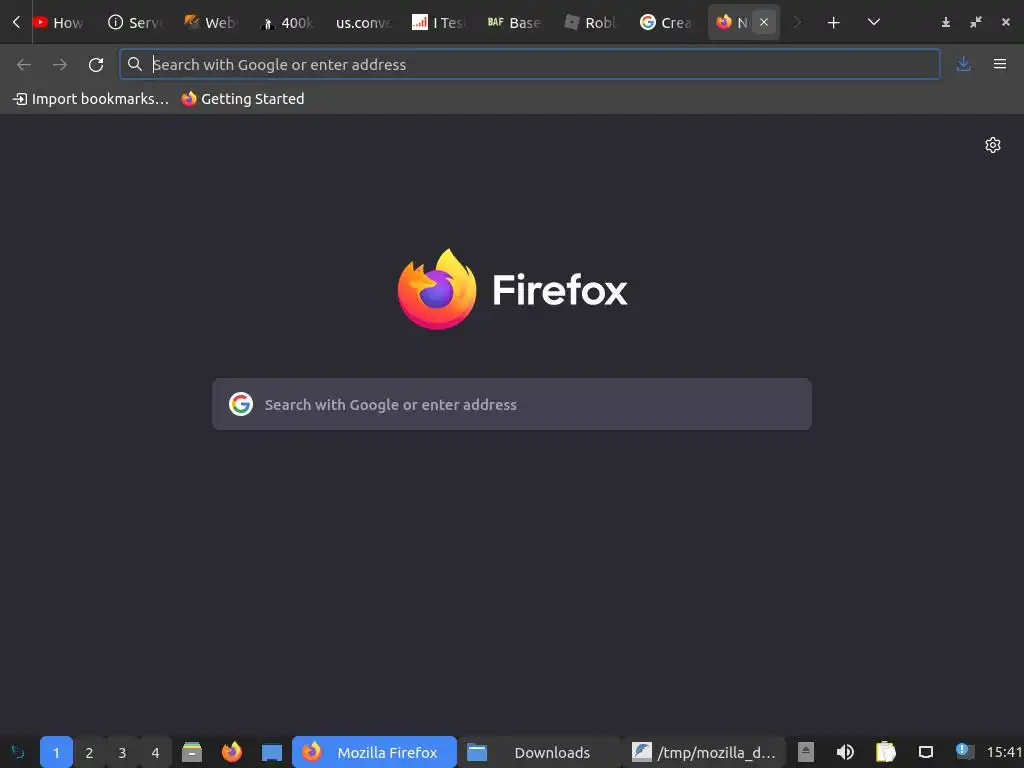
Task: Switch to workspace 1
Action: [x=56, y=752]
